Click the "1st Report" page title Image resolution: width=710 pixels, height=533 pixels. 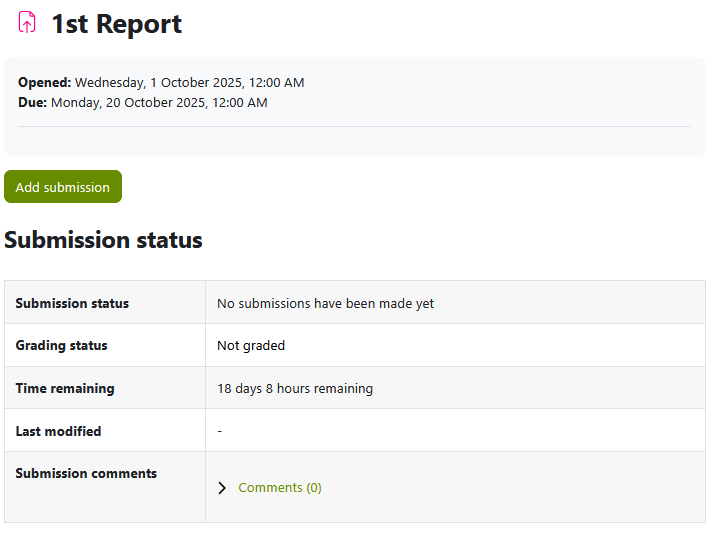click(x=116, y=24)
